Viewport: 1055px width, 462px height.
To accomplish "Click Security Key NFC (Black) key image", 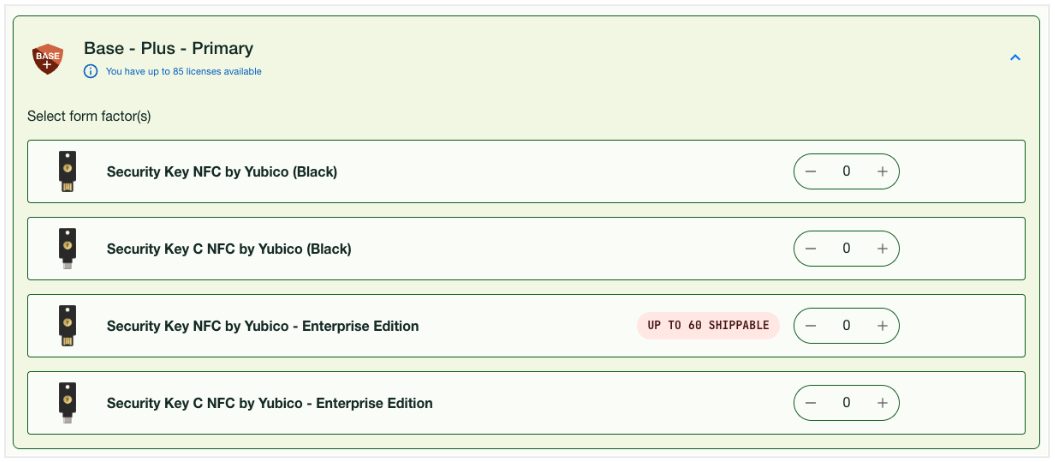I will click(67, 171).
